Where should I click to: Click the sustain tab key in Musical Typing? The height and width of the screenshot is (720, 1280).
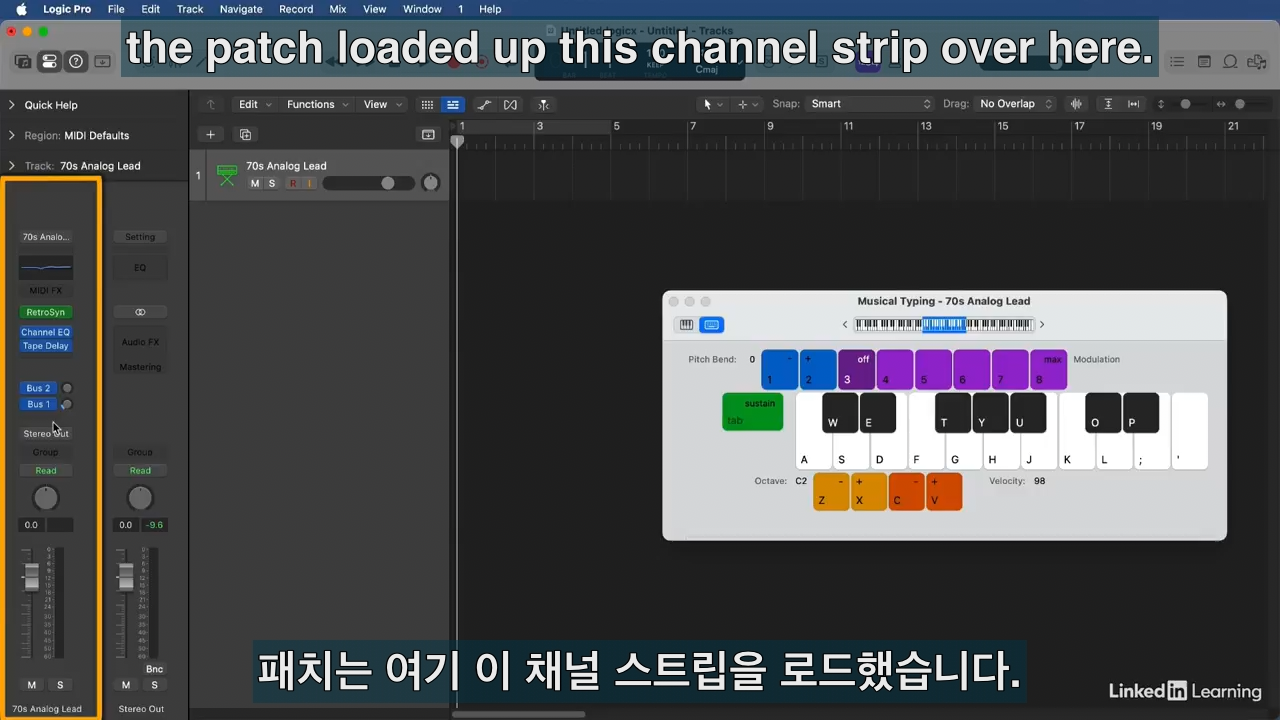753,412
